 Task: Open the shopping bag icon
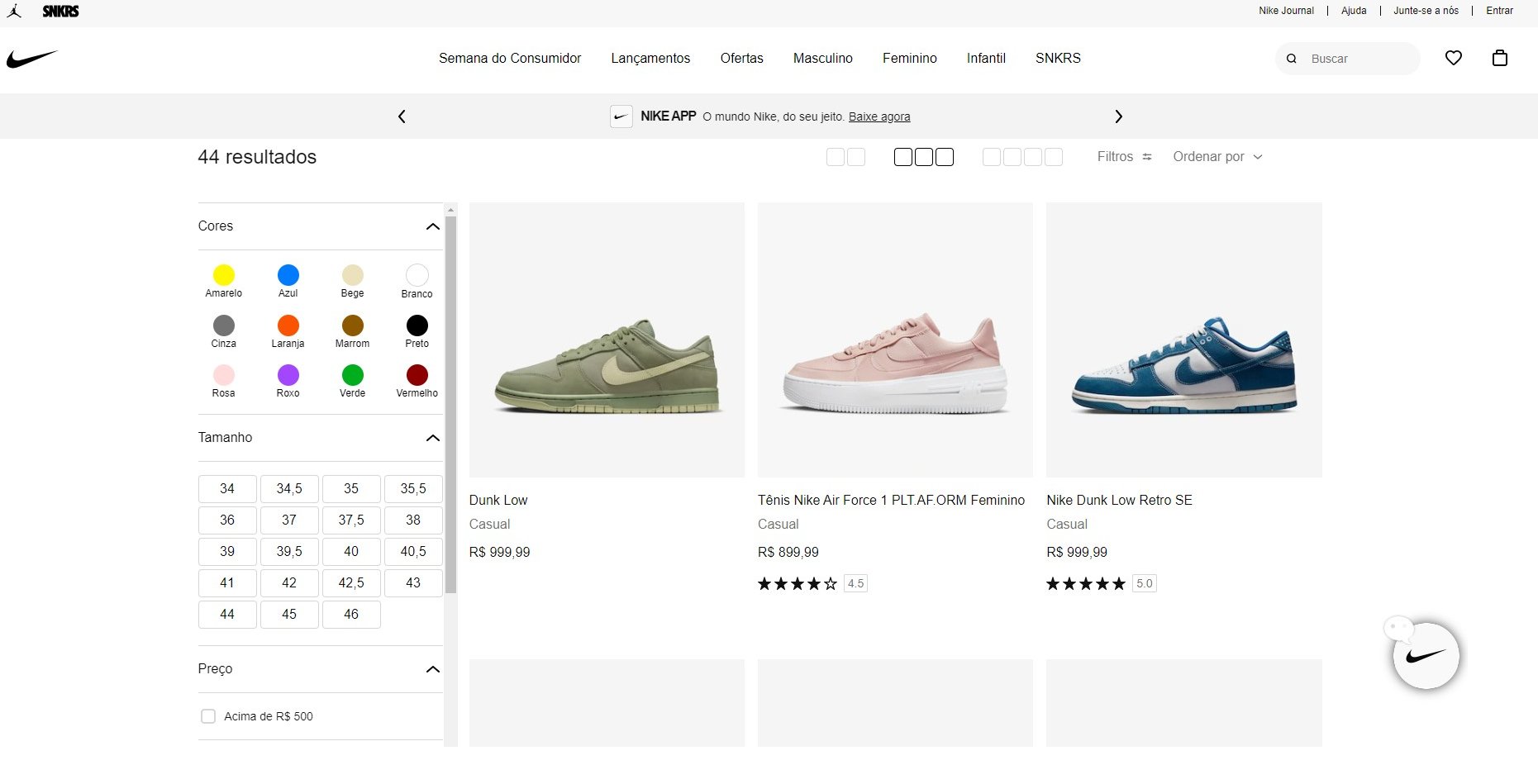pyautogui.click(x=1499, y=58)
